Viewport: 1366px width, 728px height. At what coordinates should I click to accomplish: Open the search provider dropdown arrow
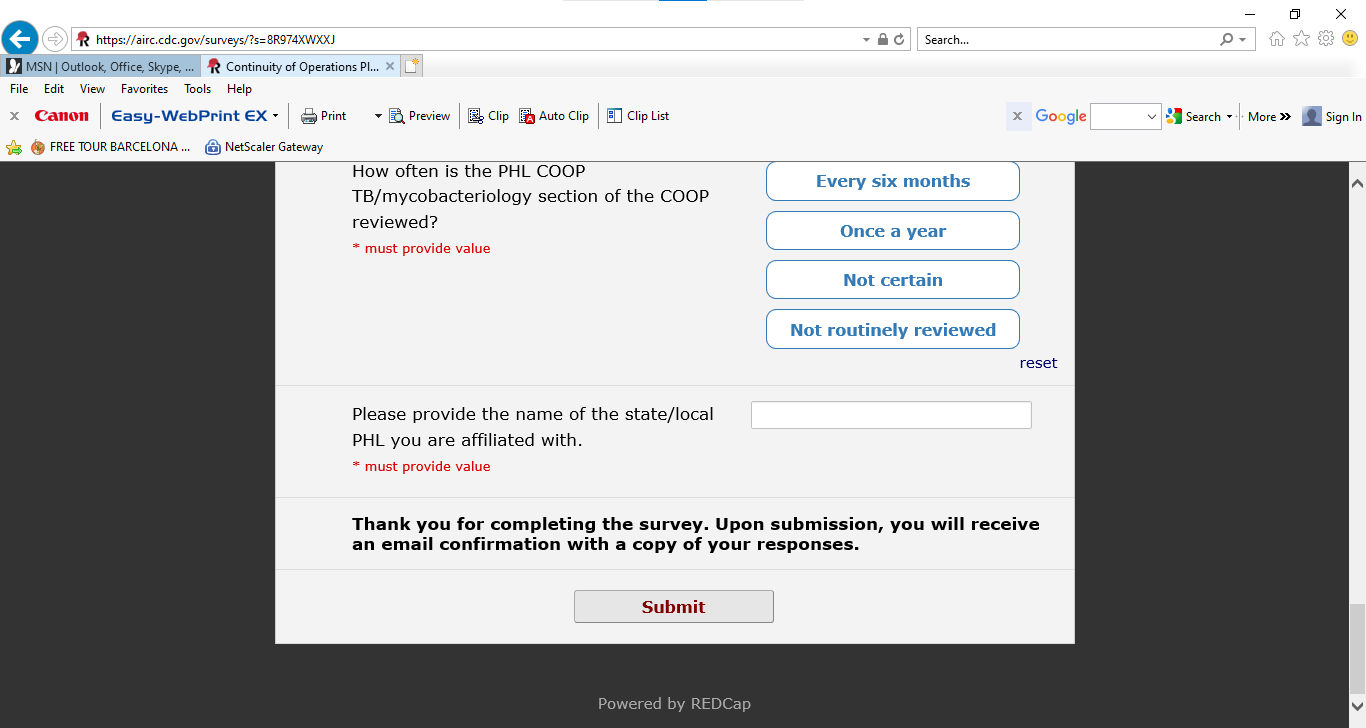click(x=1243, y=40)
